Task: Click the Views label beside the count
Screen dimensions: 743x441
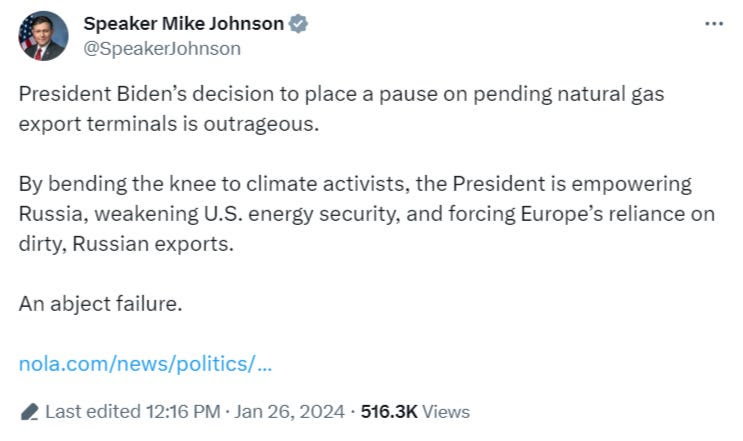Action: point(445,412)
